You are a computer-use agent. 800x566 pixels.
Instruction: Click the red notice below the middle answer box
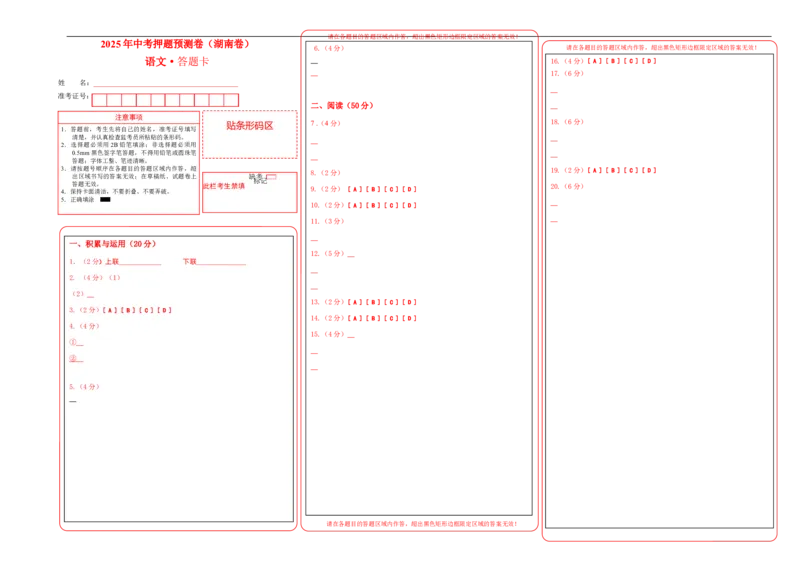[421, 524]
